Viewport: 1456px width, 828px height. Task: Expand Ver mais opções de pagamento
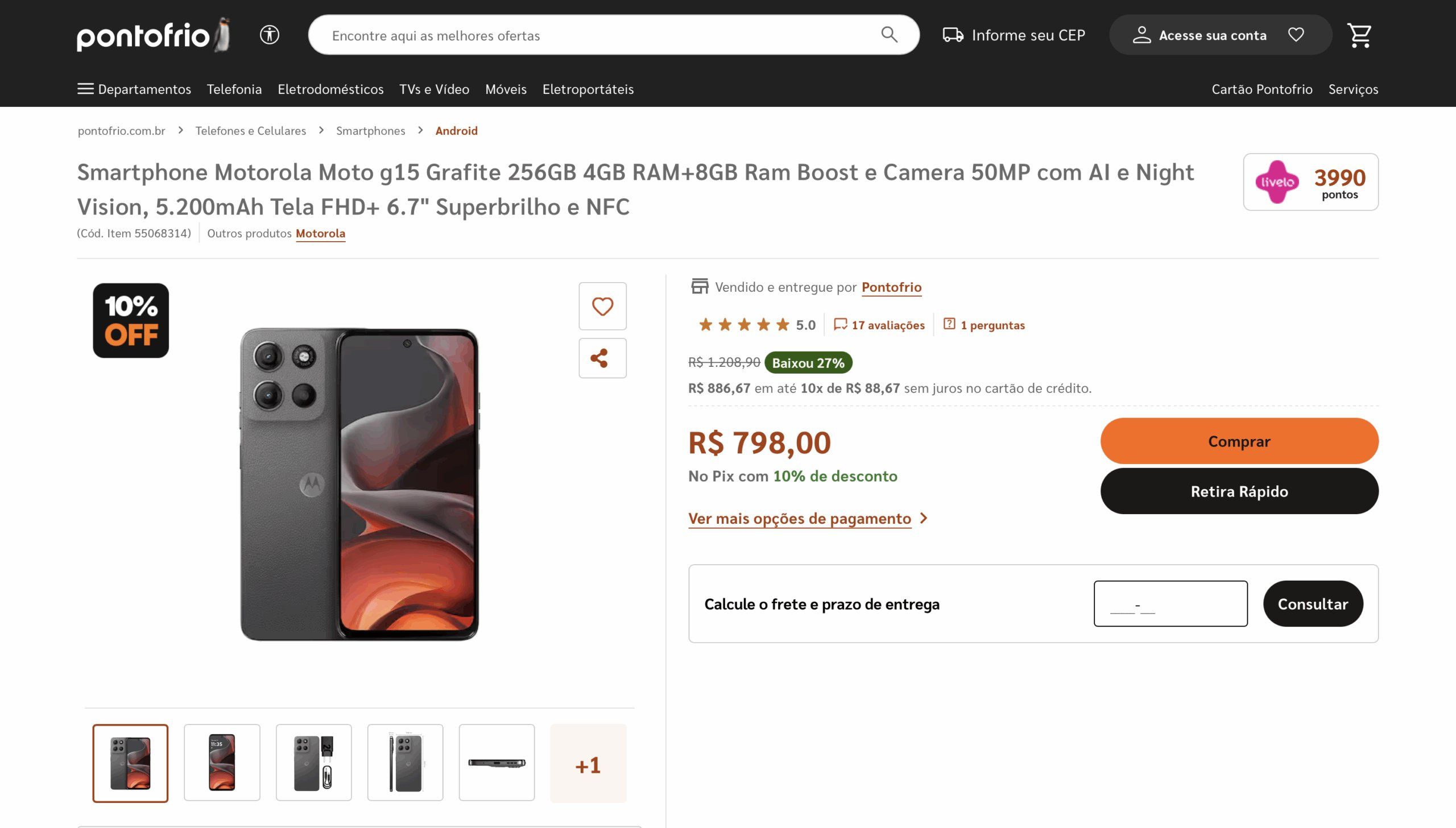coord(808,519)
